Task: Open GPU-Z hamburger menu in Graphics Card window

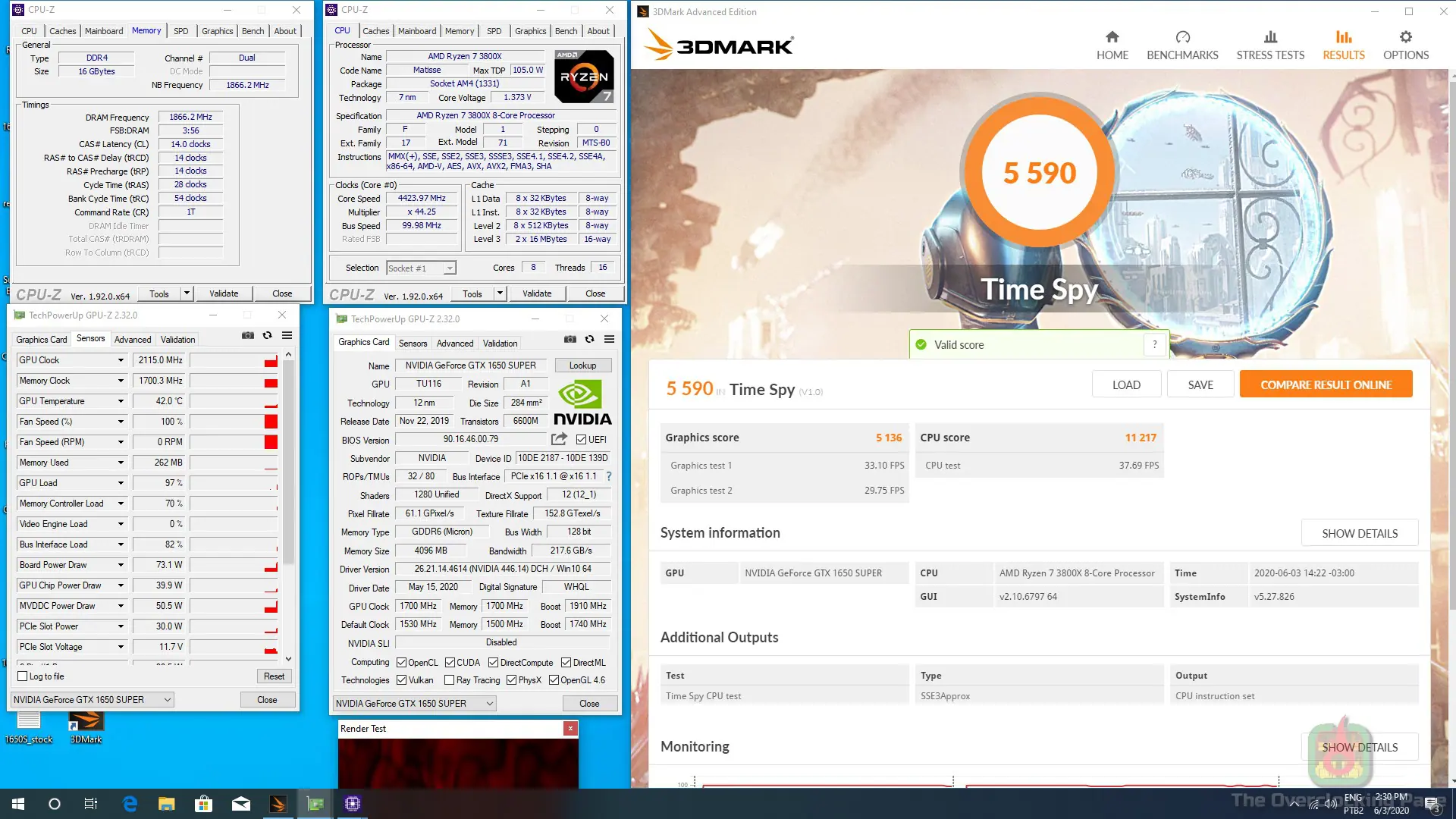Action: pyautogui.click(x=609, y=339)
